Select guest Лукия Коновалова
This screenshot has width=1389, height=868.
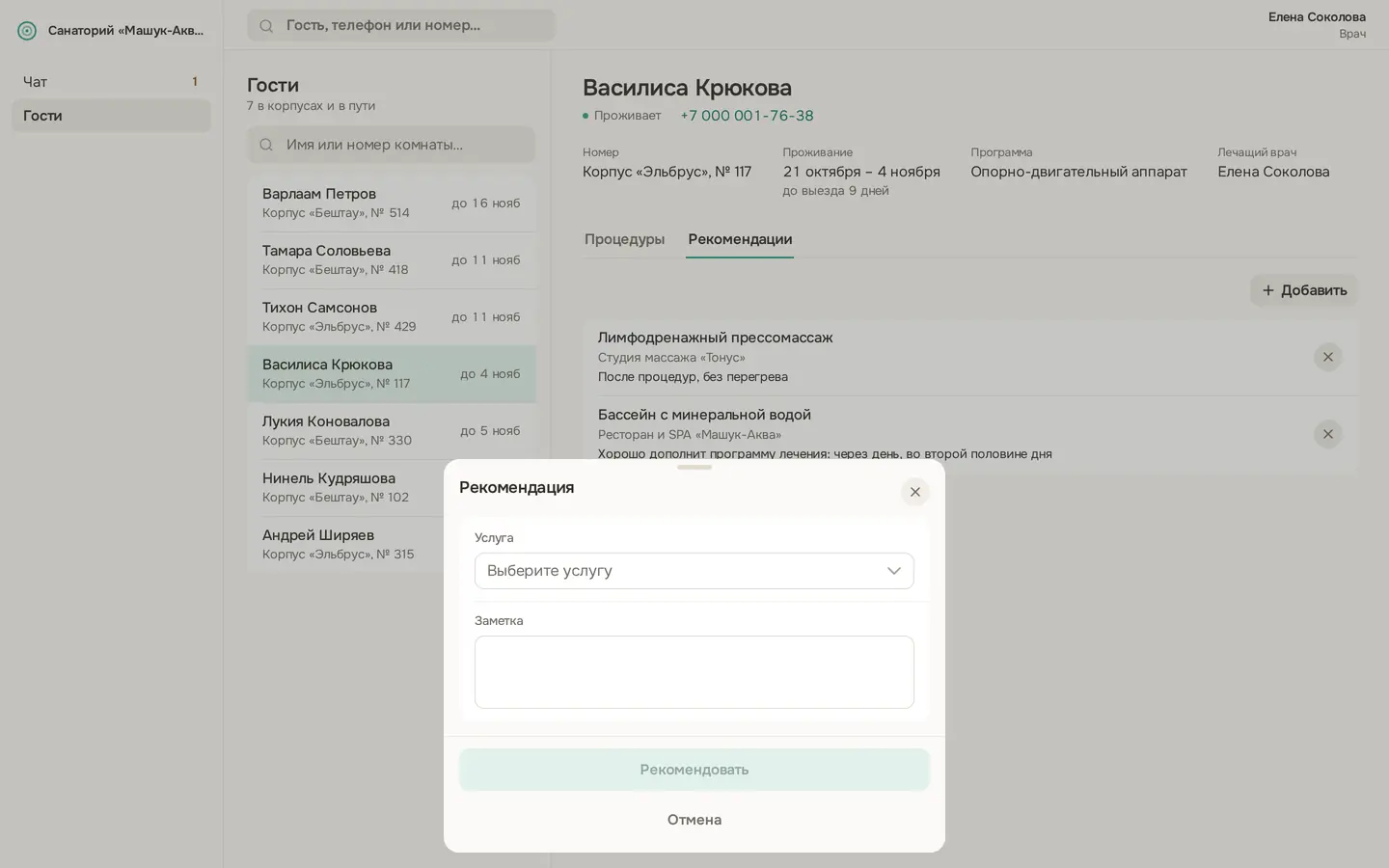coord(391,431)
